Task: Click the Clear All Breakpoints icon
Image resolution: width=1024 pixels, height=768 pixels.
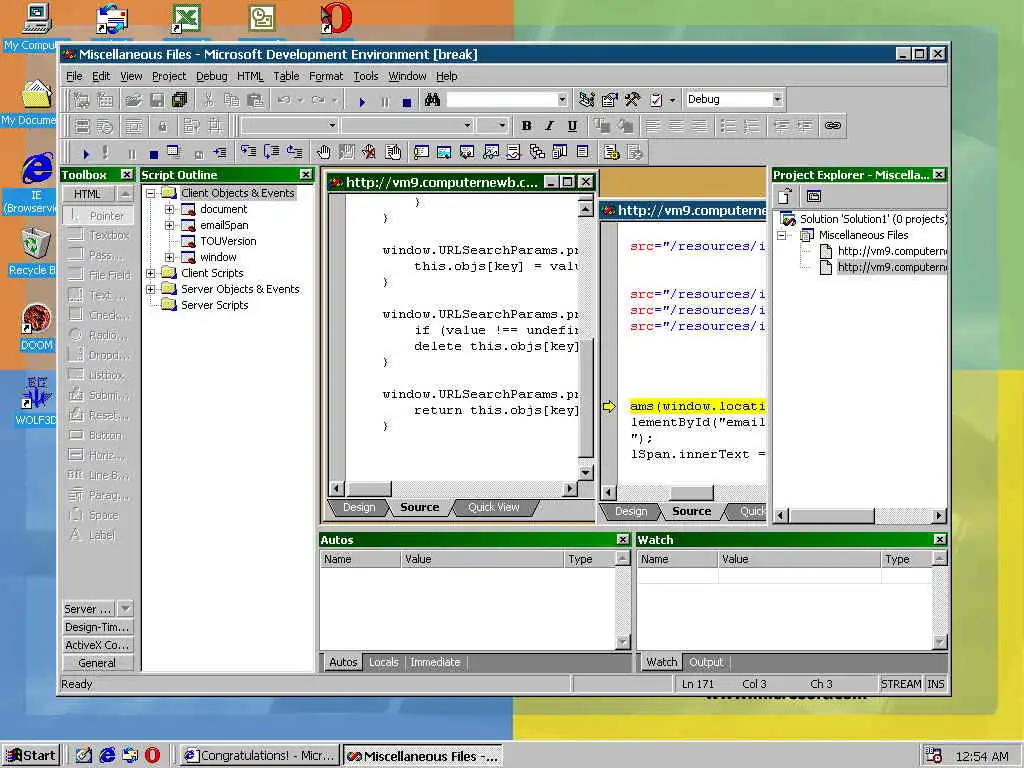Action: coord(369,152)
